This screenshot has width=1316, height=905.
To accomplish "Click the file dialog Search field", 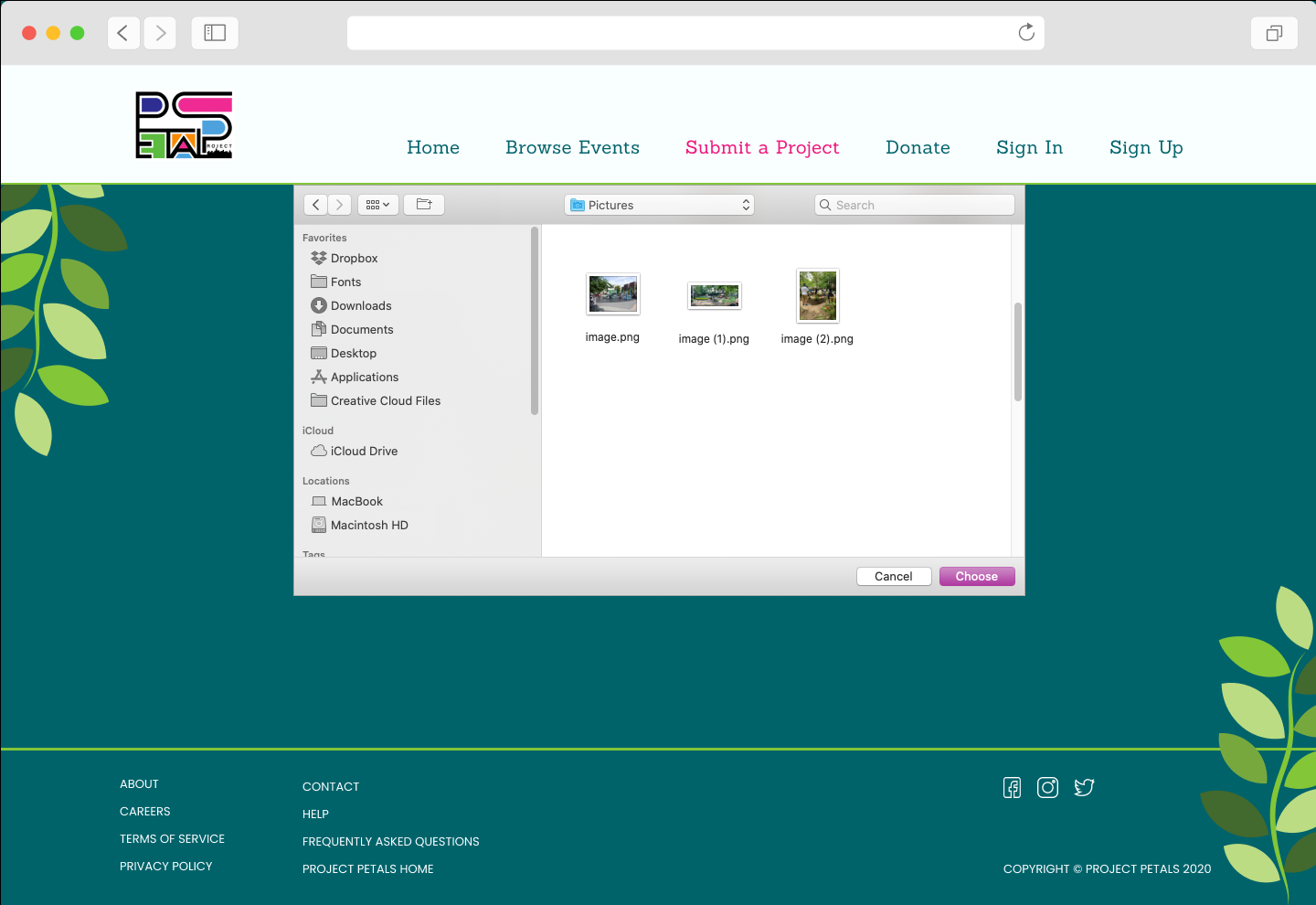I will [915, 205].
